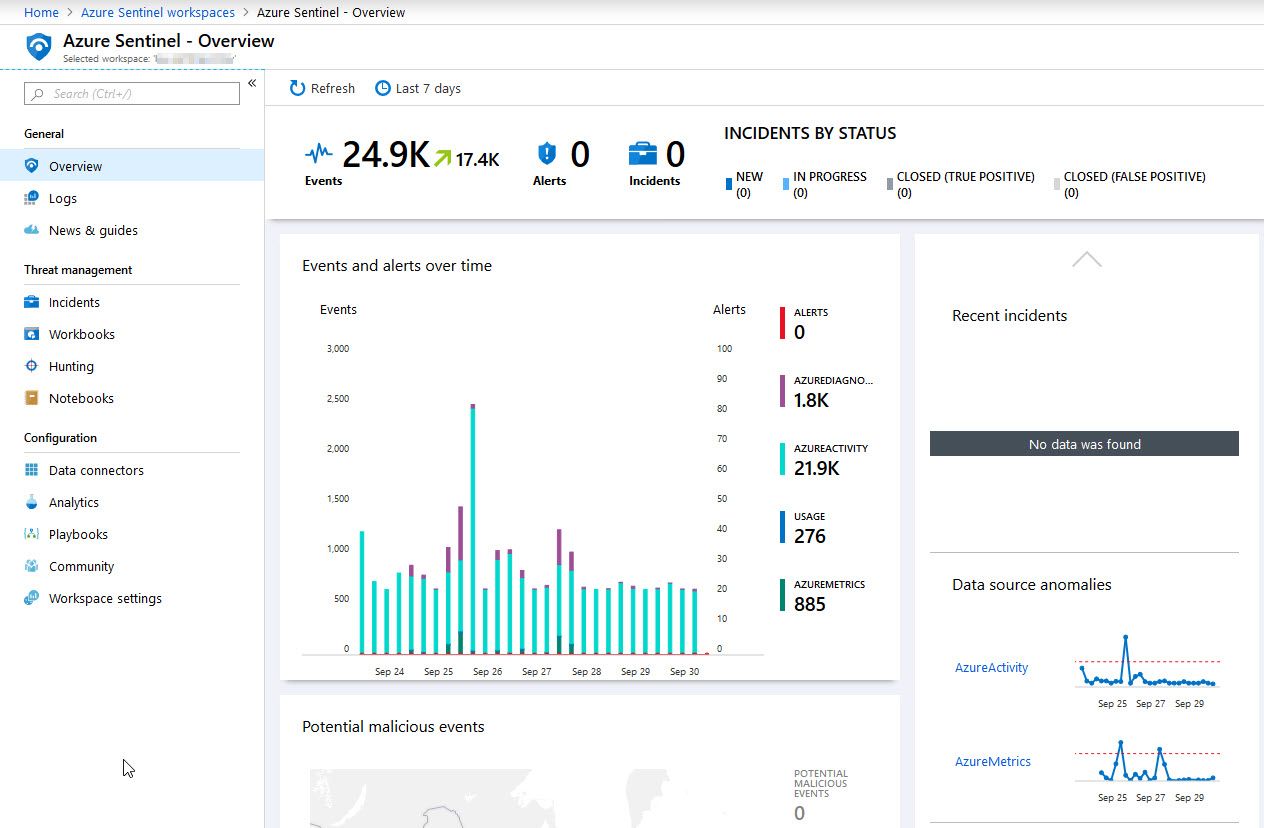Click the Data connectors grid icon
This screenshot has width=1264, height=828.
click(x=33, y=470)
